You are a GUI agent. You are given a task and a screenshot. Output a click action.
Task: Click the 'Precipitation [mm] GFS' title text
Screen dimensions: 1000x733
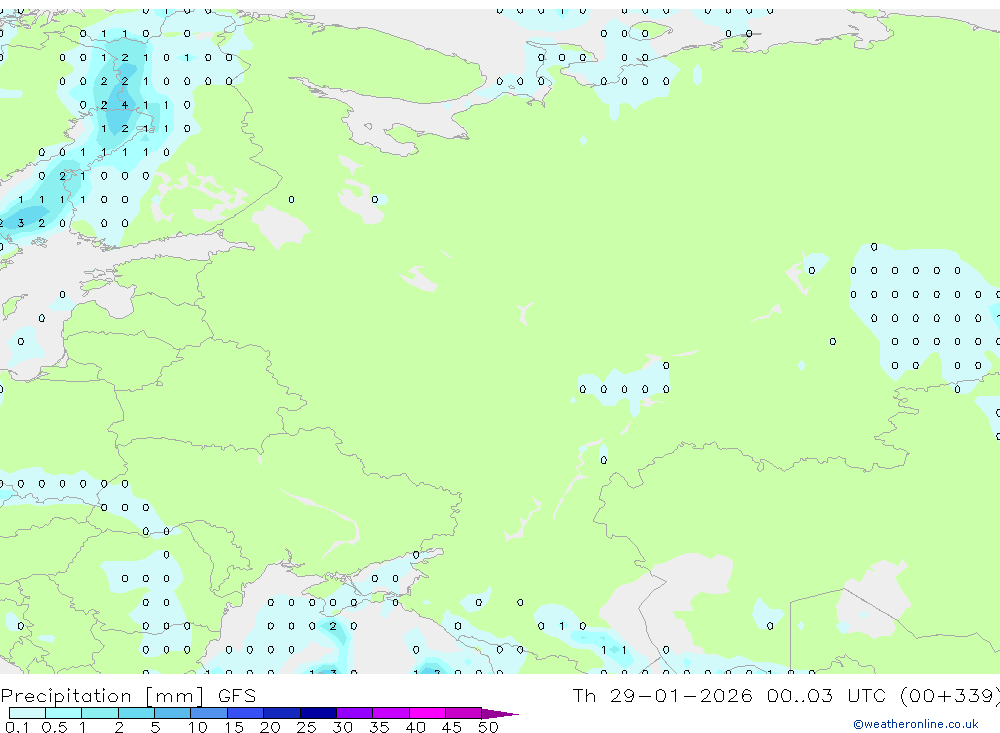click(x=128, y=695)
